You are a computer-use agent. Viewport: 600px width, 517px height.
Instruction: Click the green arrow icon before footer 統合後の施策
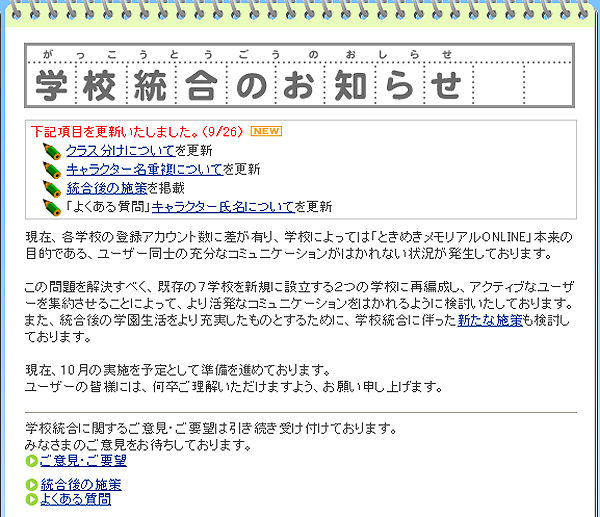coord(31,485)
